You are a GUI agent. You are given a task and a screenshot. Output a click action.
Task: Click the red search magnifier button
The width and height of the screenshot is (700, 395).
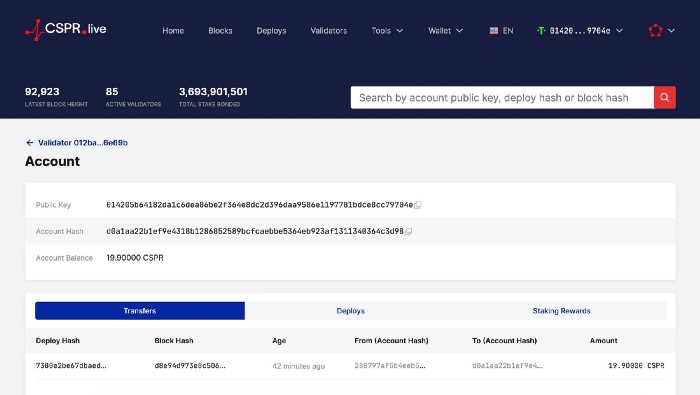(665, 97)
